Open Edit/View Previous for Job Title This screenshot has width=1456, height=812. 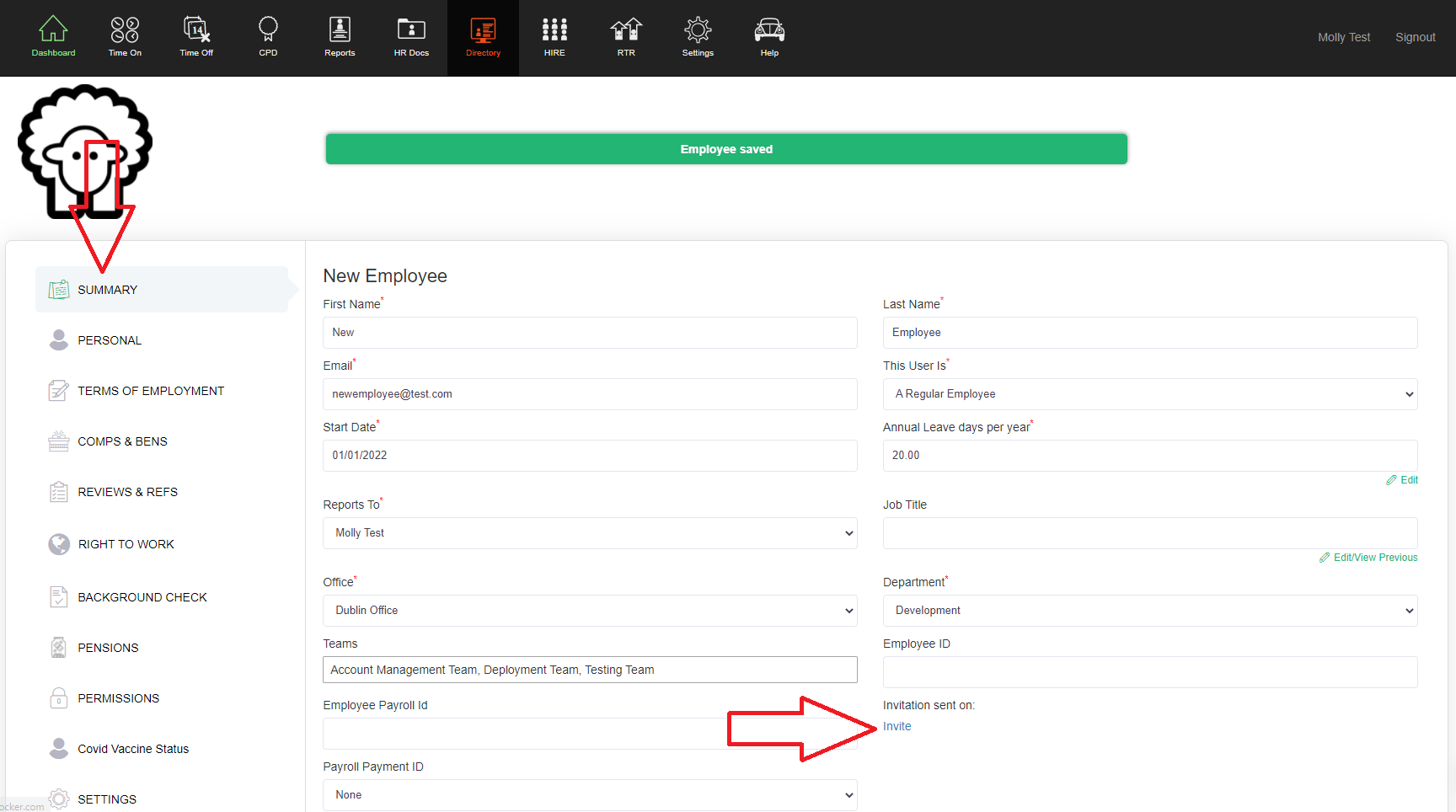pos(1368,557)
